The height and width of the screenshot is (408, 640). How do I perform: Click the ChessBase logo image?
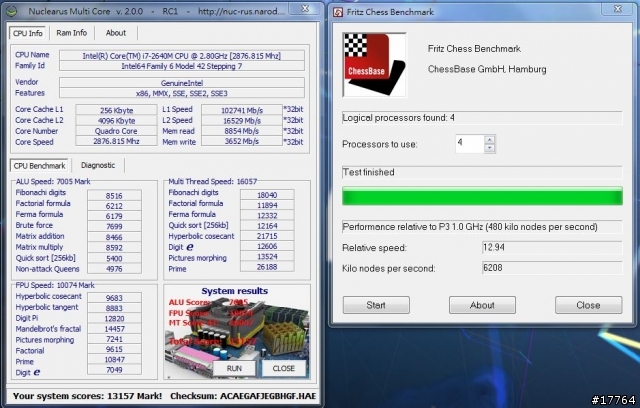pyautogui.click(x=374, y=65)
